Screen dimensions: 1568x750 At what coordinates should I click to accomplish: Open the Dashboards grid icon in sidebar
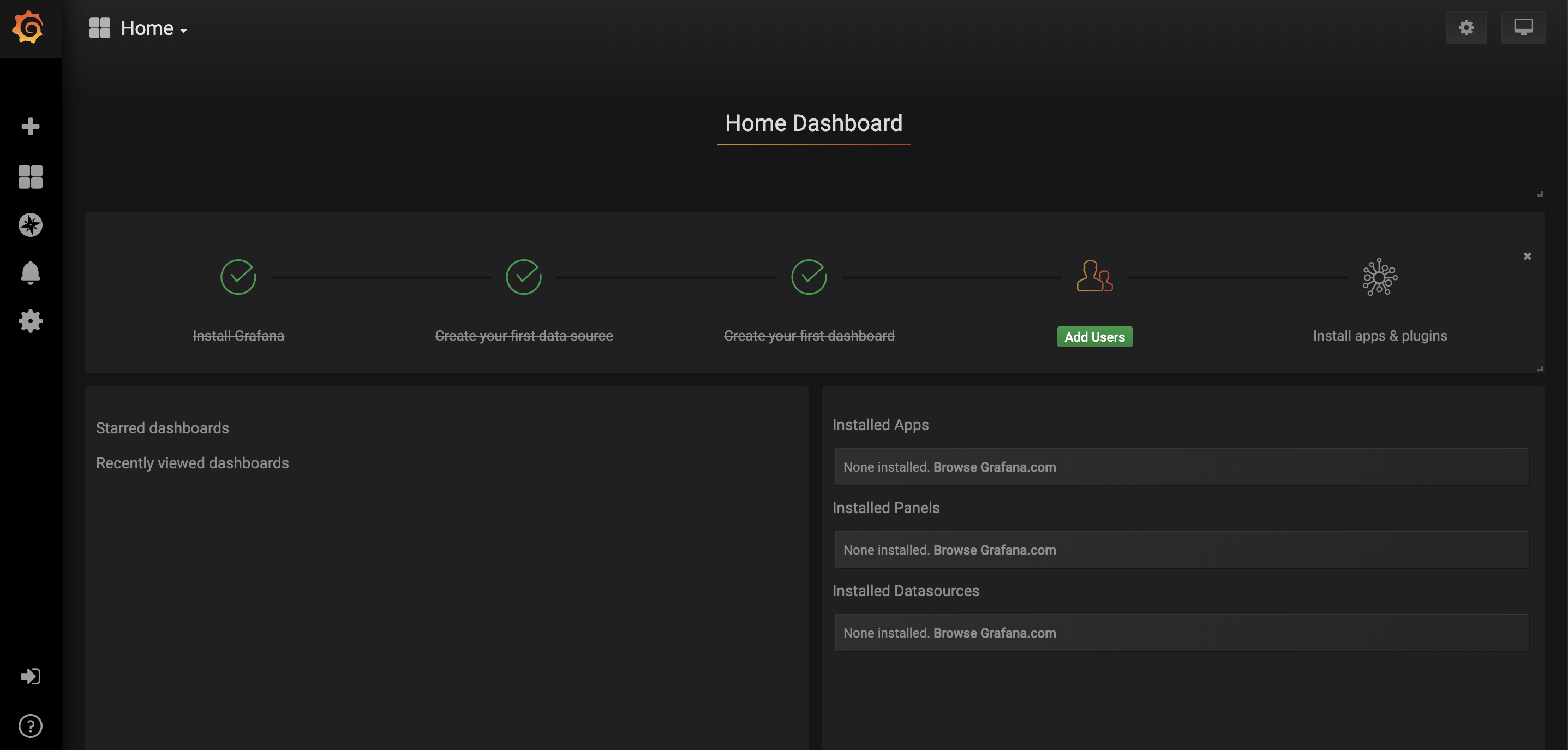[x=30, y=176]
